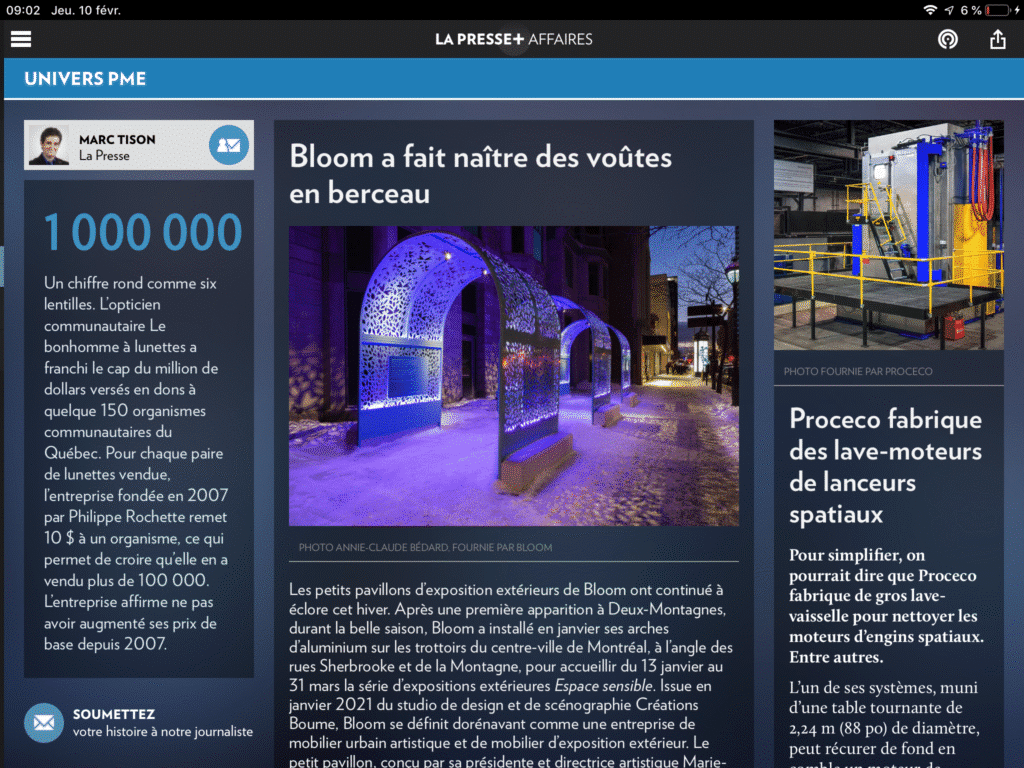Tap the Wi-Fi icon in status bar
Screen dimensions: 1024x768
pos(930,10)
